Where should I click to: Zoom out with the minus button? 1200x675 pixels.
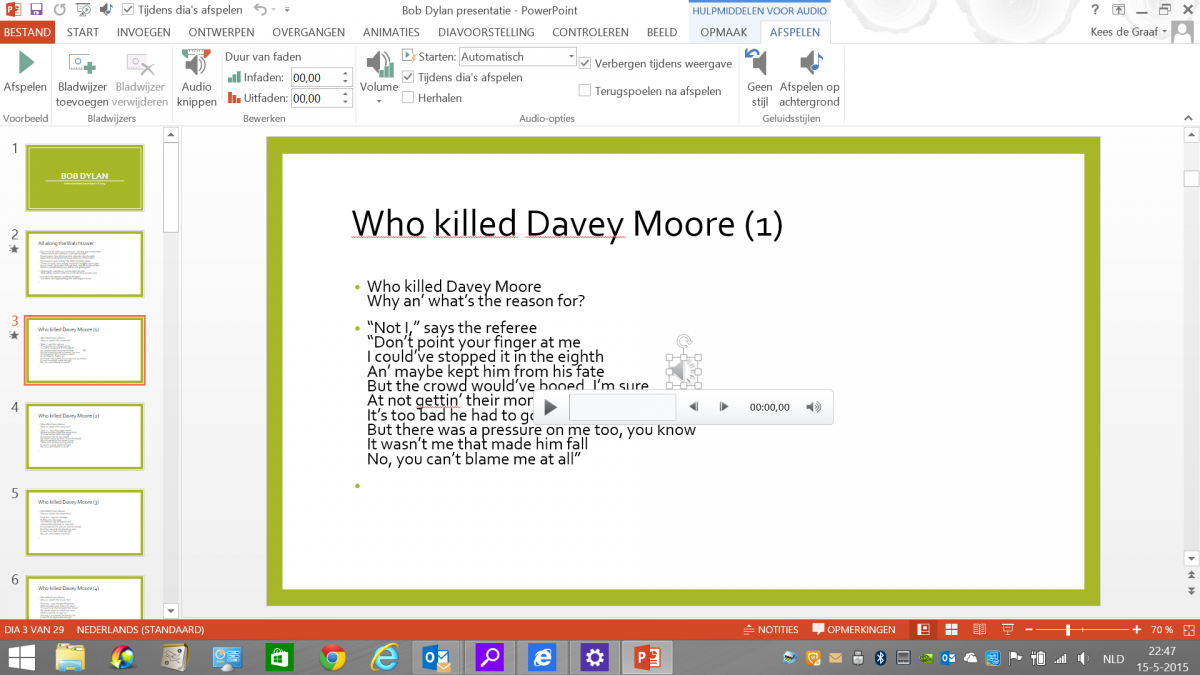[1030, 630]
